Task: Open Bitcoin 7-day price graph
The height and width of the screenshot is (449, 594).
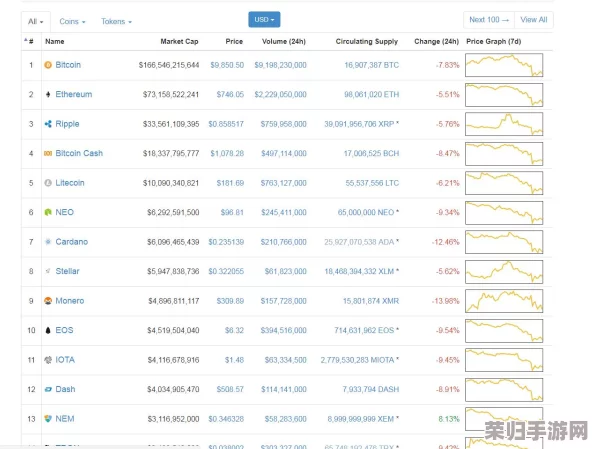Action: (504, 65)
